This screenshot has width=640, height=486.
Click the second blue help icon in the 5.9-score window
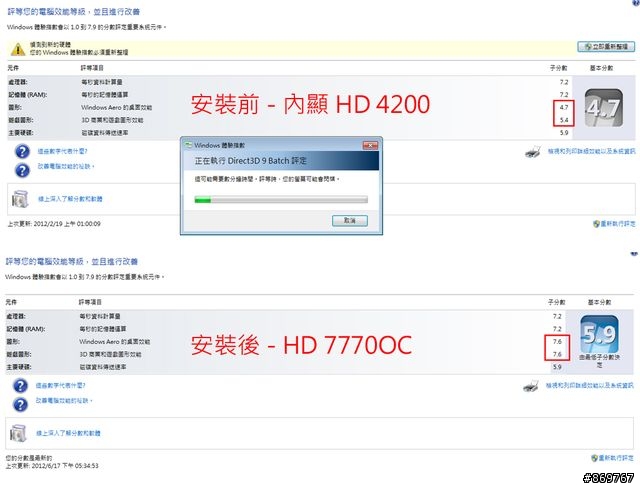coord(20,404)
